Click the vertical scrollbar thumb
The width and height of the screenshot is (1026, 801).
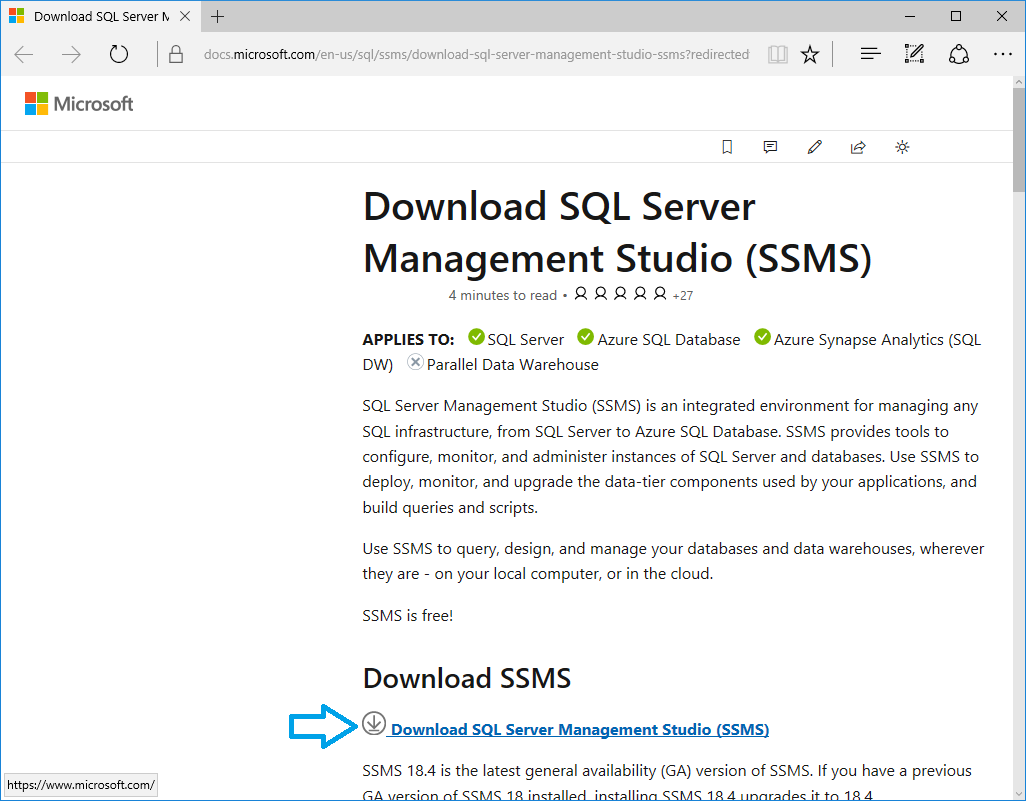1018,140
